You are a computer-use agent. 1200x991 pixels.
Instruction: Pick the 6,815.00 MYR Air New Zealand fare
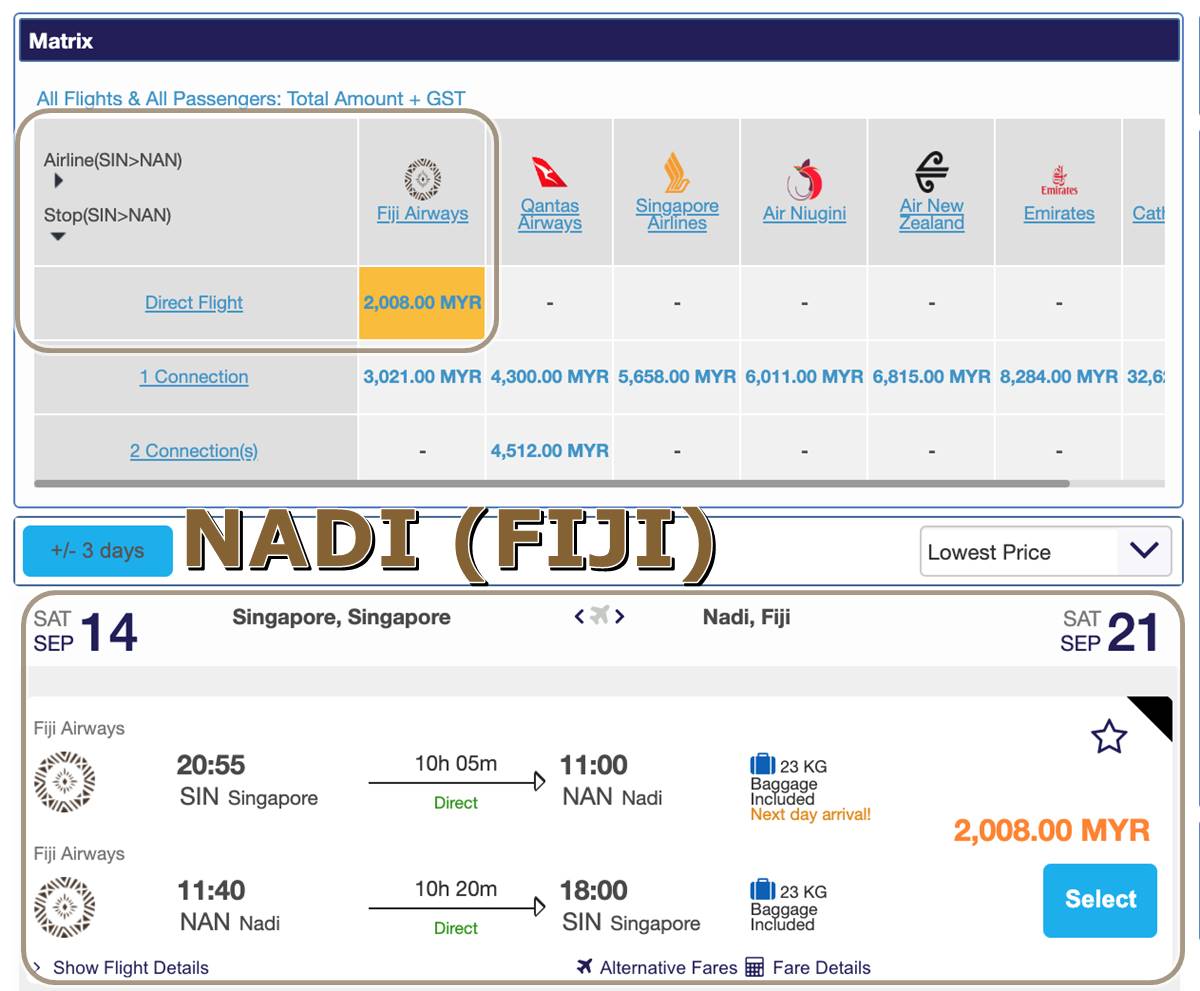point(931,376)
